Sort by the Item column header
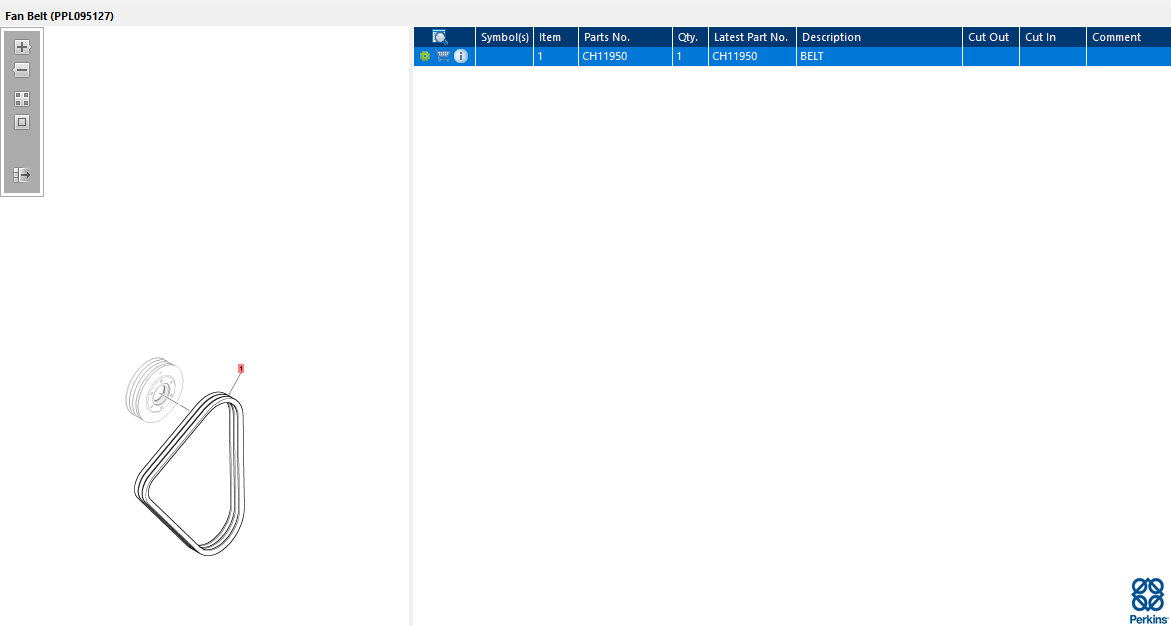Viewport: 1171px width, 626px height. (x=556, y=37)
